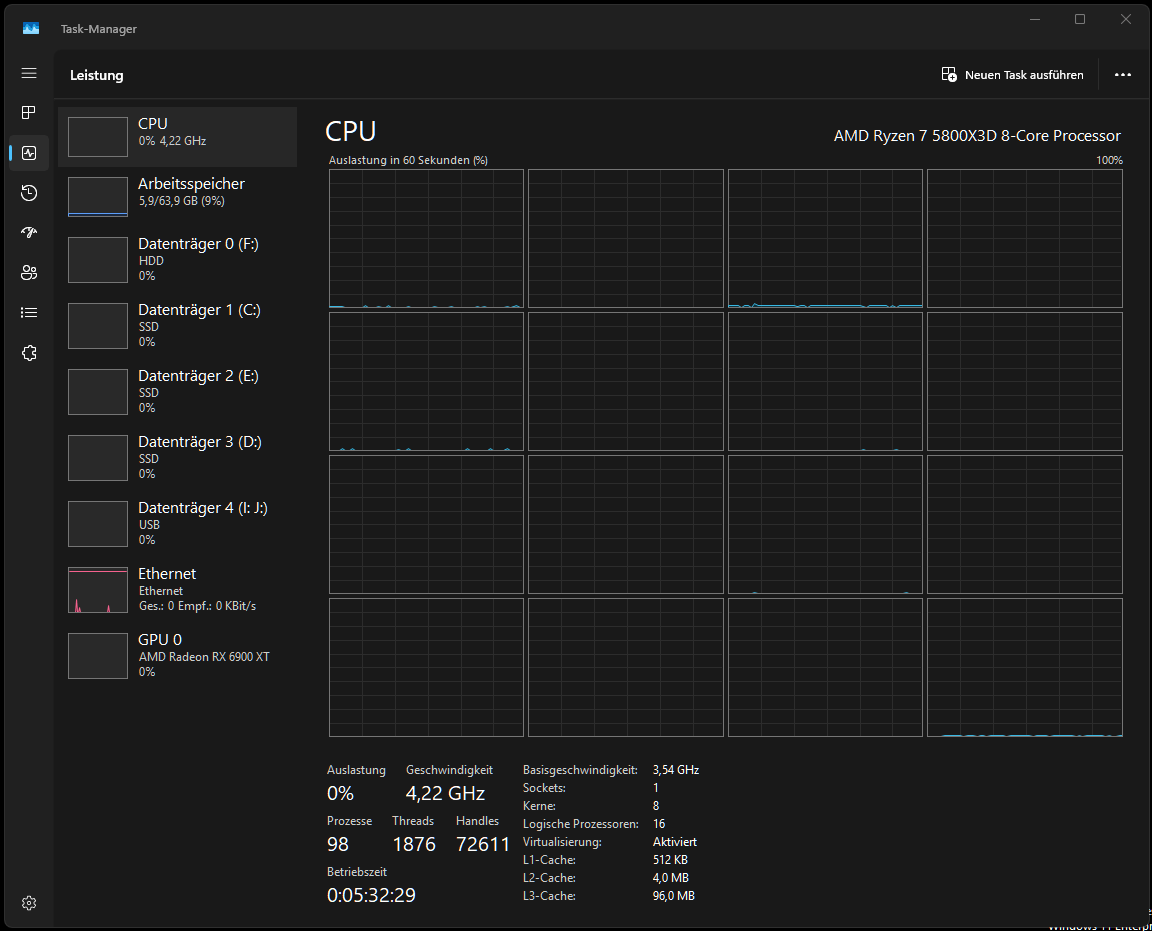Open the App history clock icon
The image size is (1152, 931).
[x=29, y=193]
